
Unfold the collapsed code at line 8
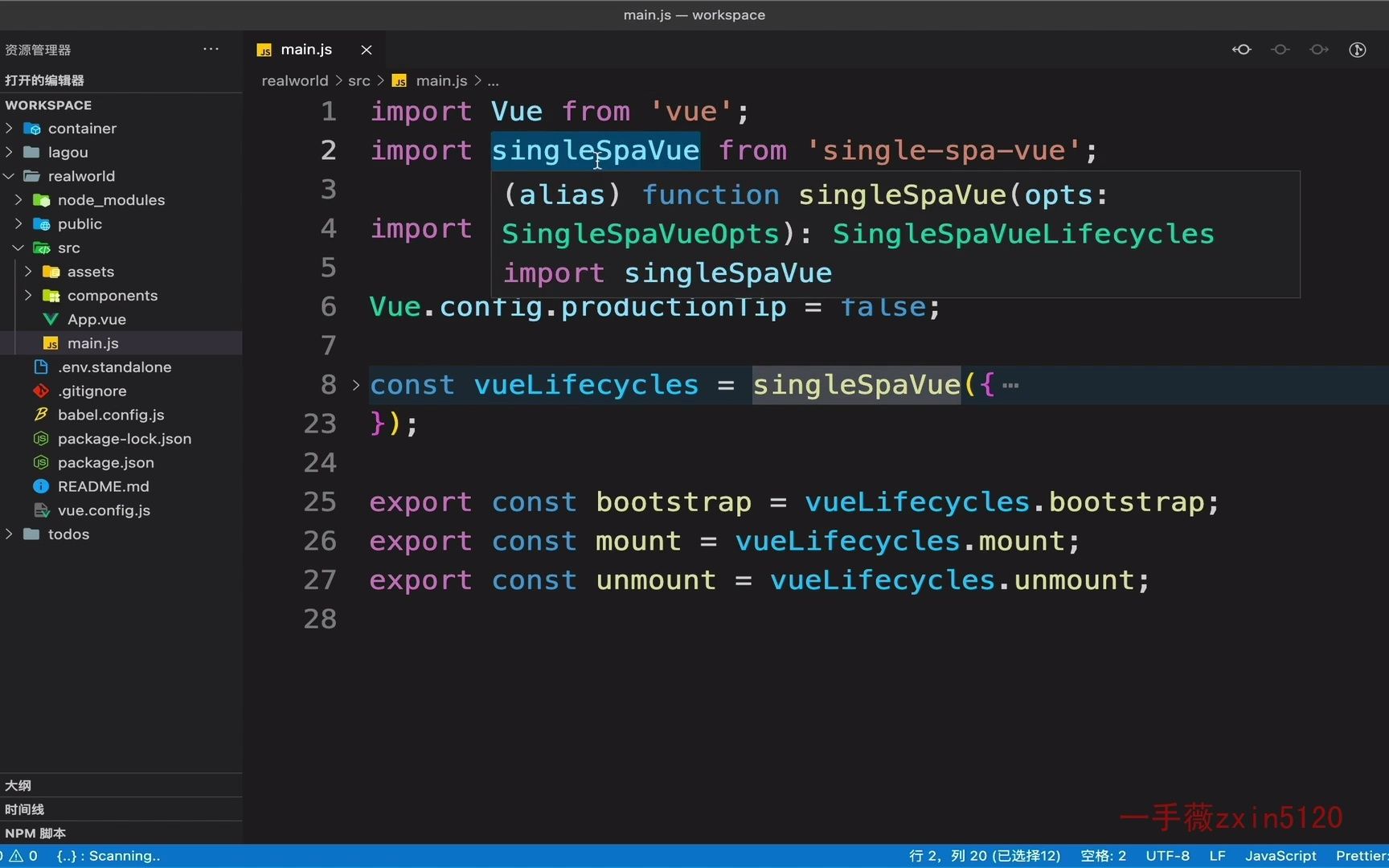point(356,385)
